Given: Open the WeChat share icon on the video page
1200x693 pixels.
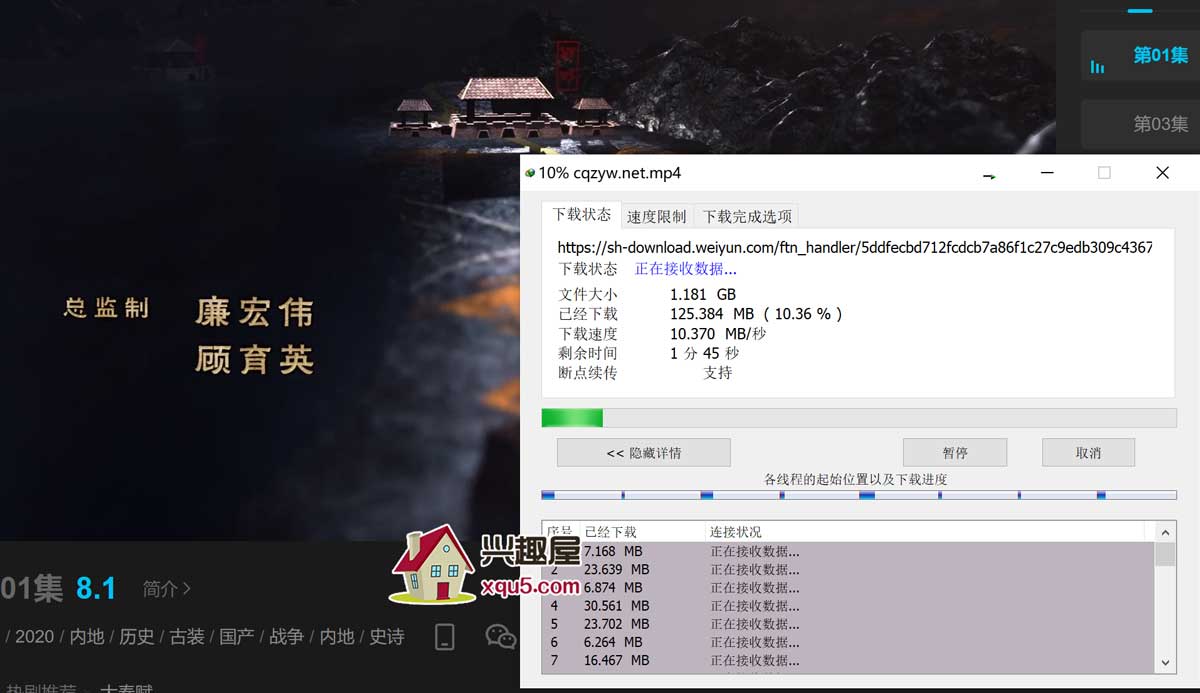Looking at the screenshot, I should tap(500, 637).
